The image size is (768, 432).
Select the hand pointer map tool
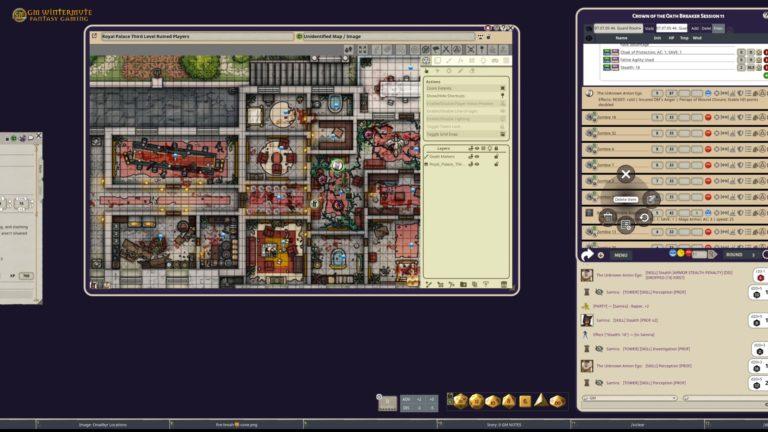(427, 71)
